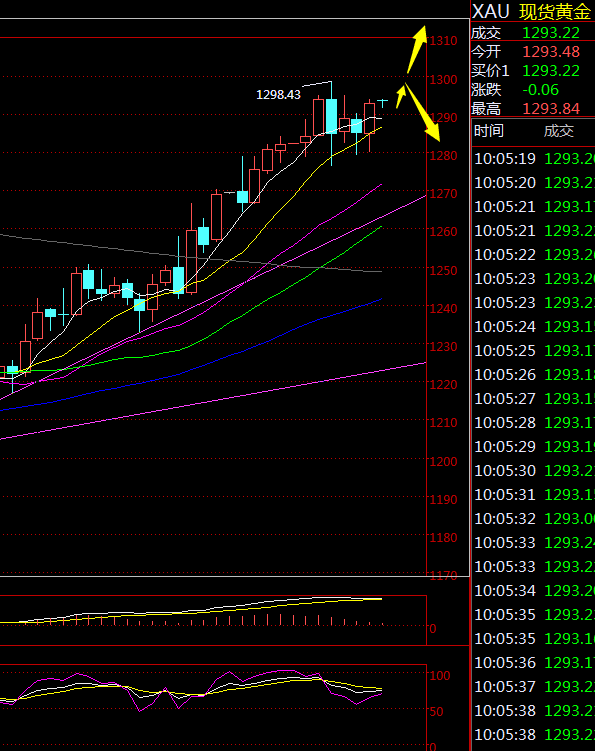Click the 1260 price axis label
The image size is (595, 751).
point(443,231)
